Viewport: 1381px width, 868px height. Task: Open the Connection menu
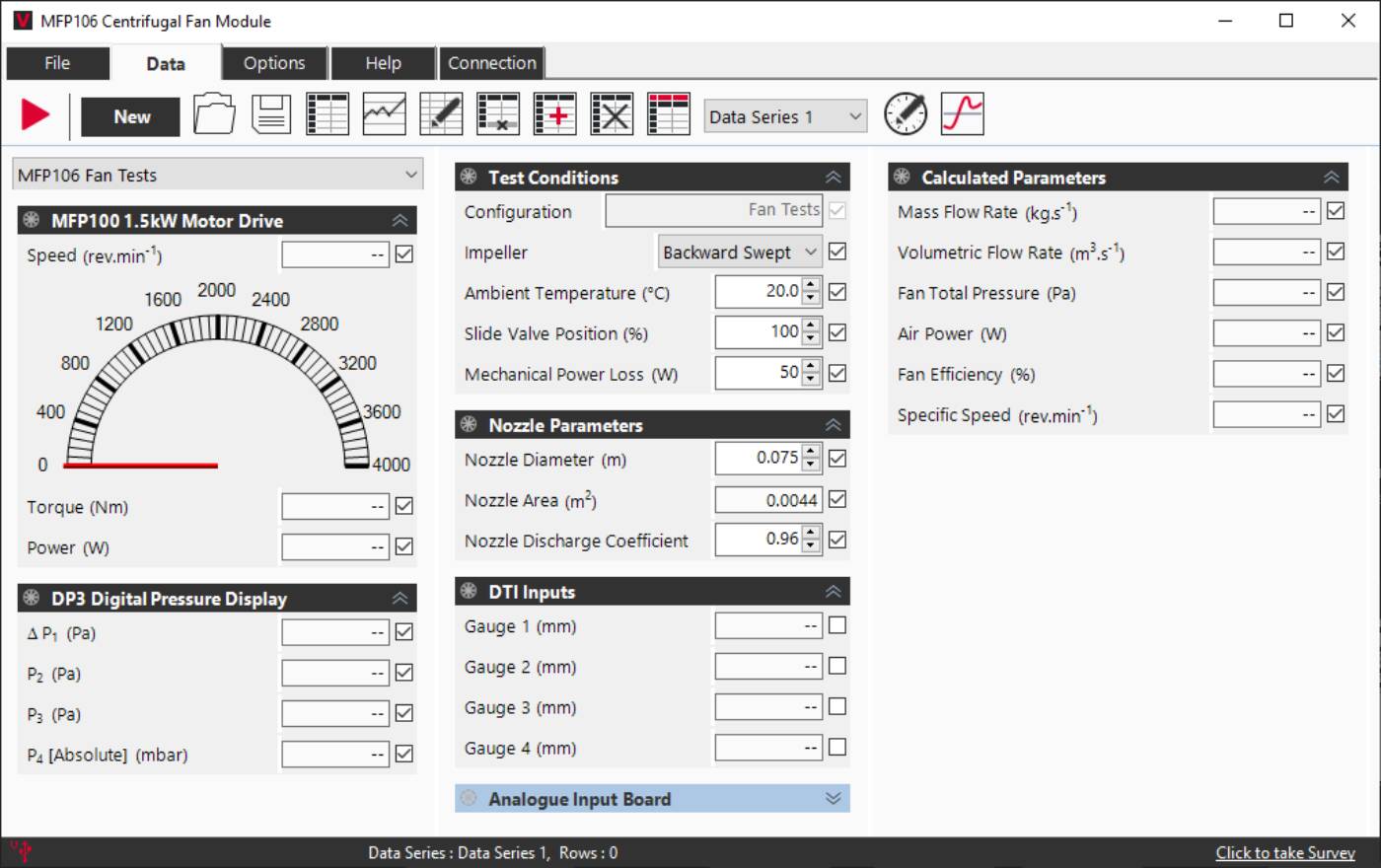[x=491, y=62]
